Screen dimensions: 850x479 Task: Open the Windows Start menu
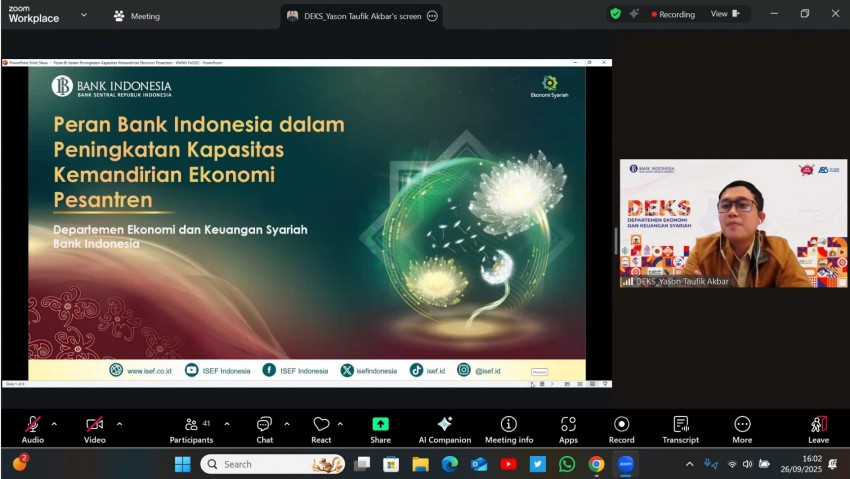tap(183, 464)
